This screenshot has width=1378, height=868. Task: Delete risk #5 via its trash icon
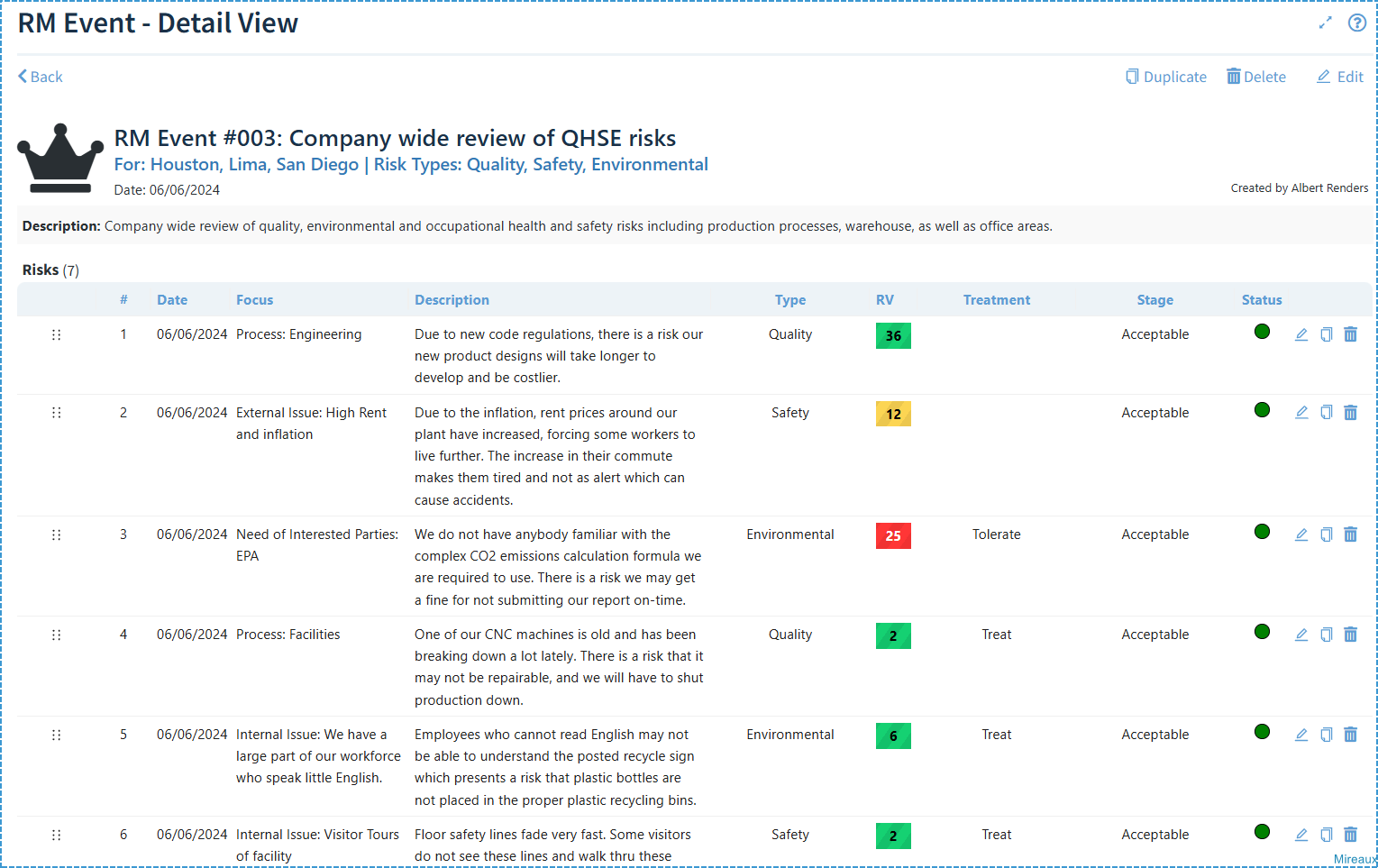click(1351, 734)
